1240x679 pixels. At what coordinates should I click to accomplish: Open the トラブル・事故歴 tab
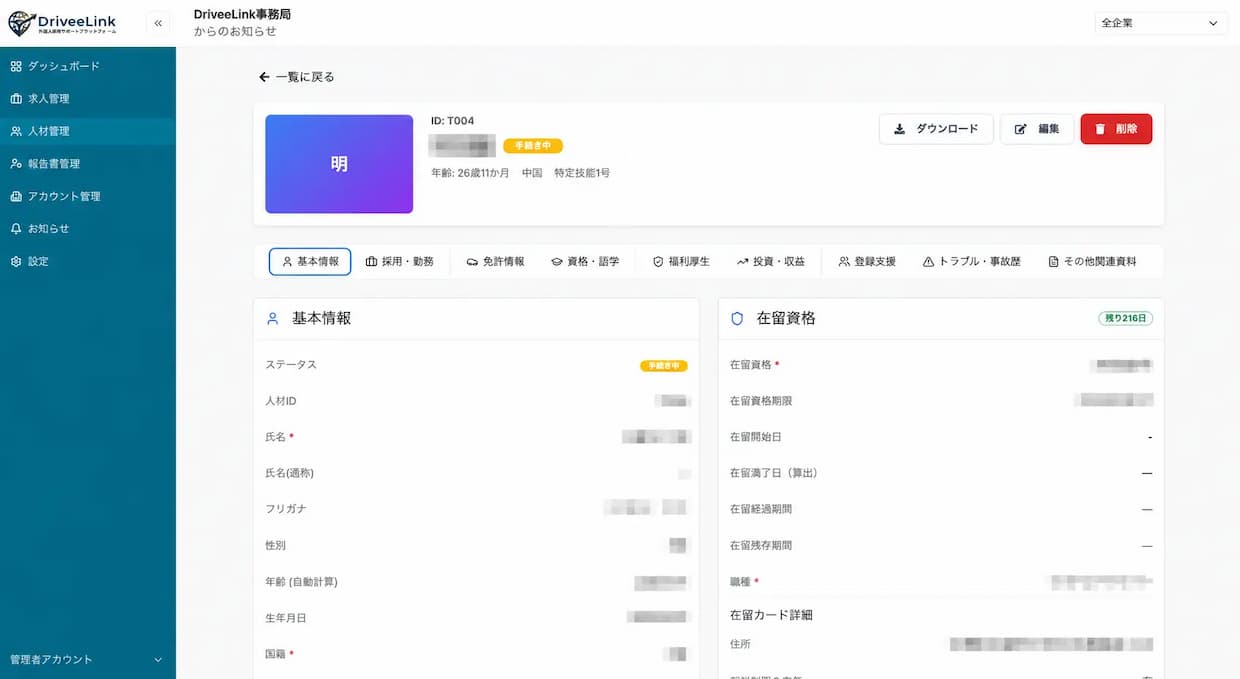pos(971,261)
